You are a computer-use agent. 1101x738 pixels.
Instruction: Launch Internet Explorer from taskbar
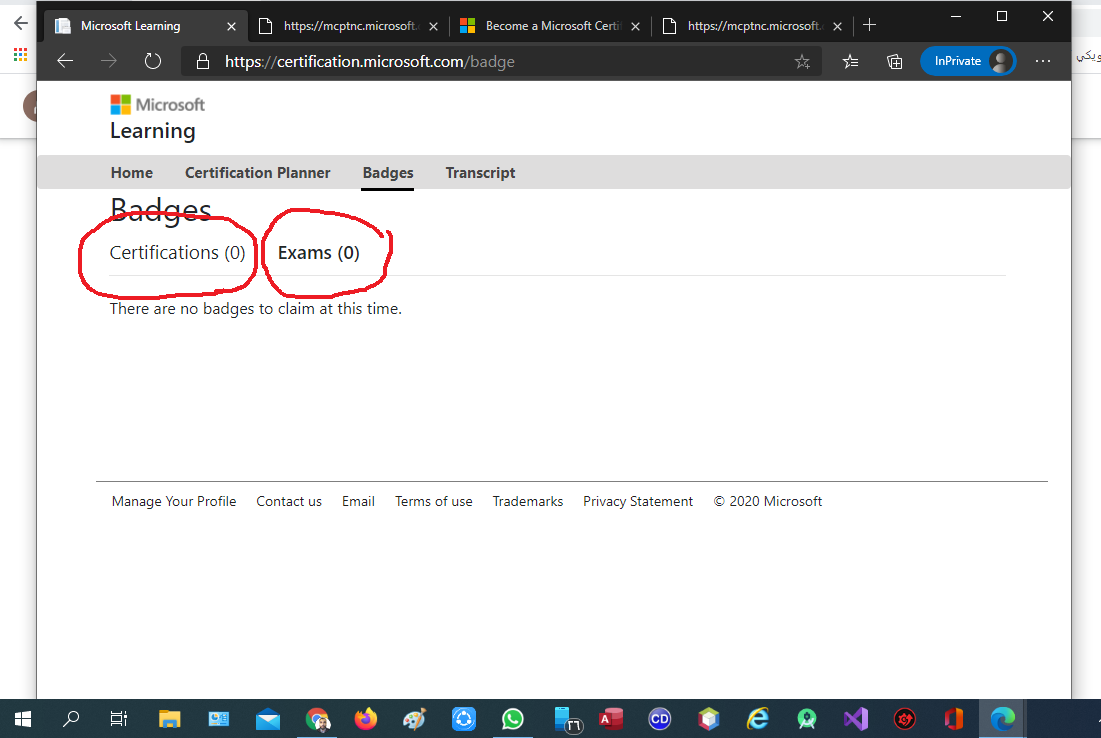pyautogui.click(x=758, y=719)
